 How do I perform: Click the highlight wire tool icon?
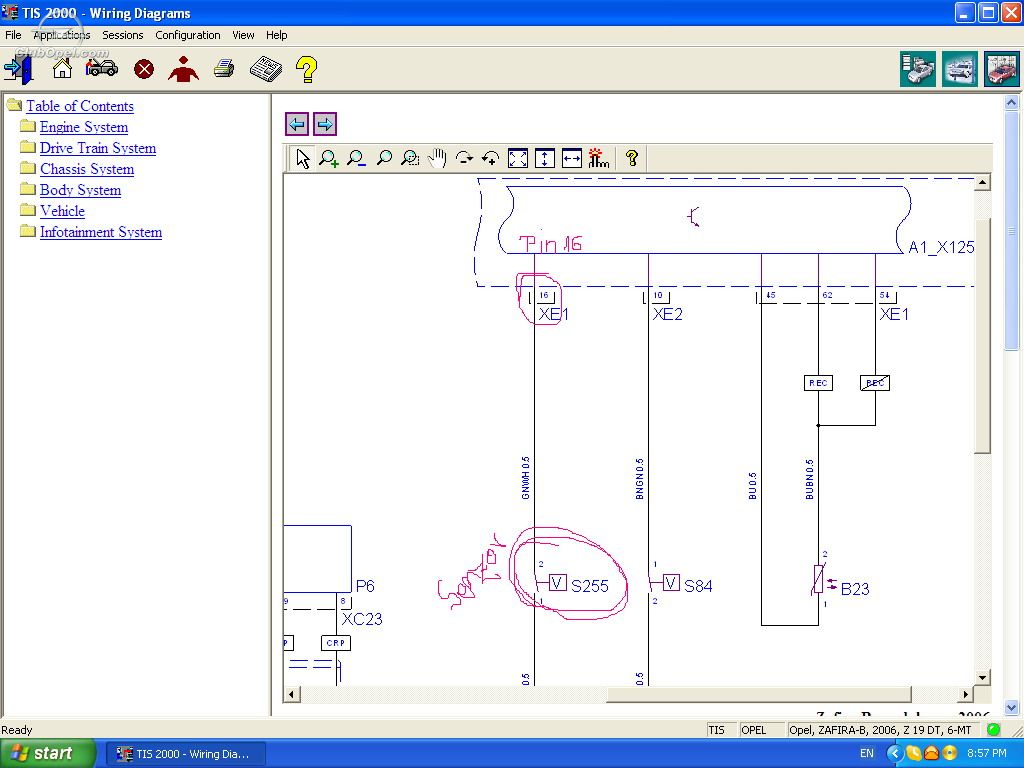(598, 158)
